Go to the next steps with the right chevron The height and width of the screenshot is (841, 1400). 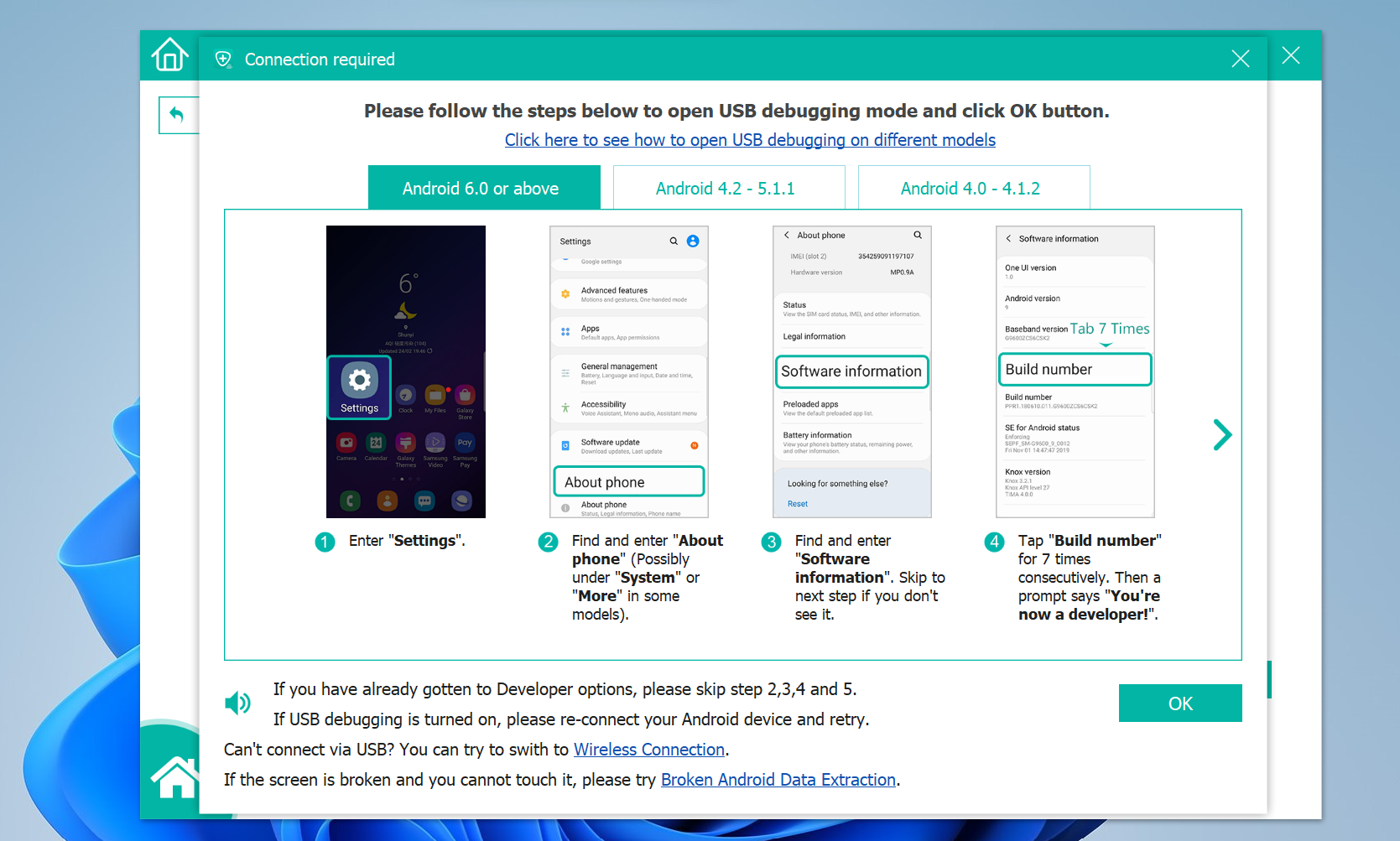[x=1222, y=434]
